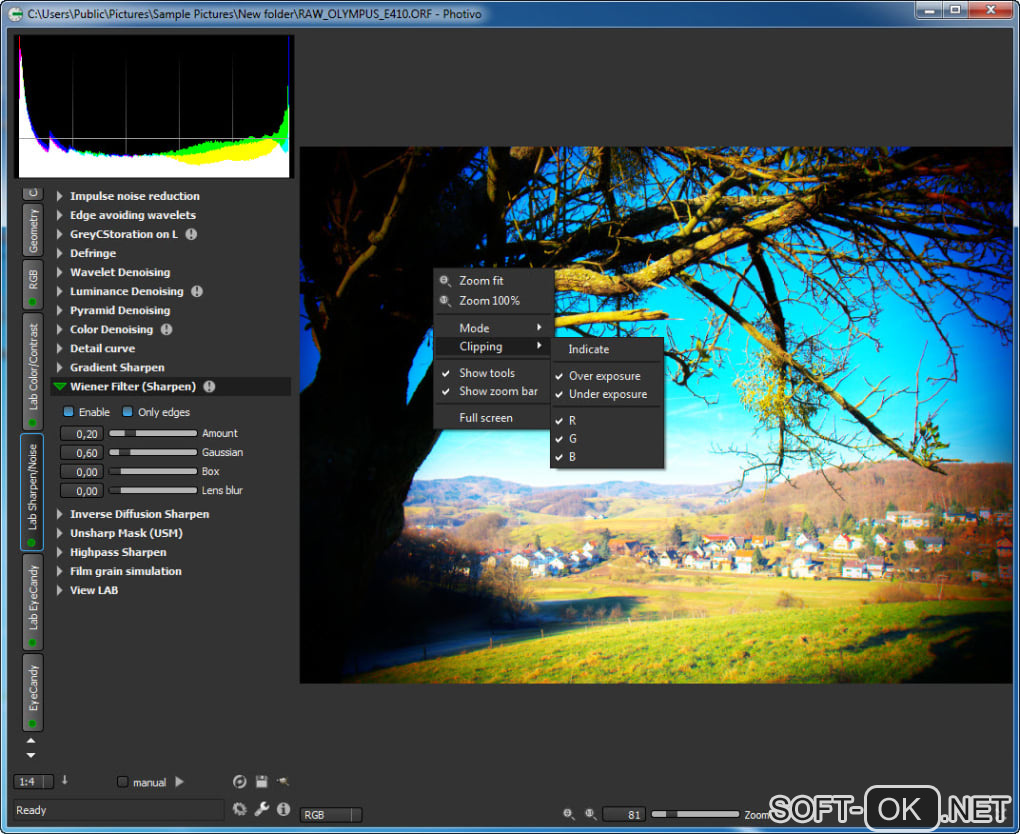
Task: Click info icon next to GreyCStoration on L
Action: click(x=191, y=234)
